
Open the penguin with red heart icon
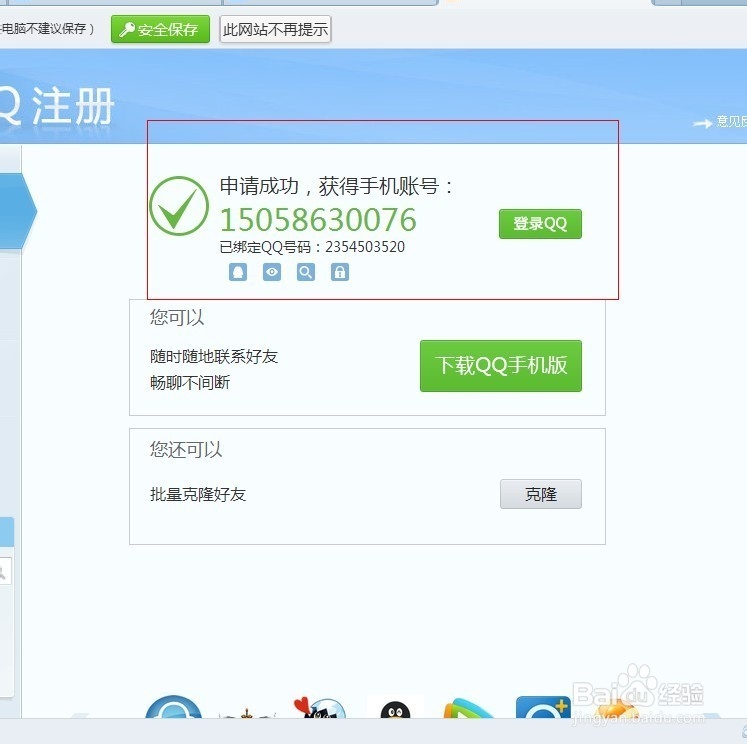[x=320, y=707]
